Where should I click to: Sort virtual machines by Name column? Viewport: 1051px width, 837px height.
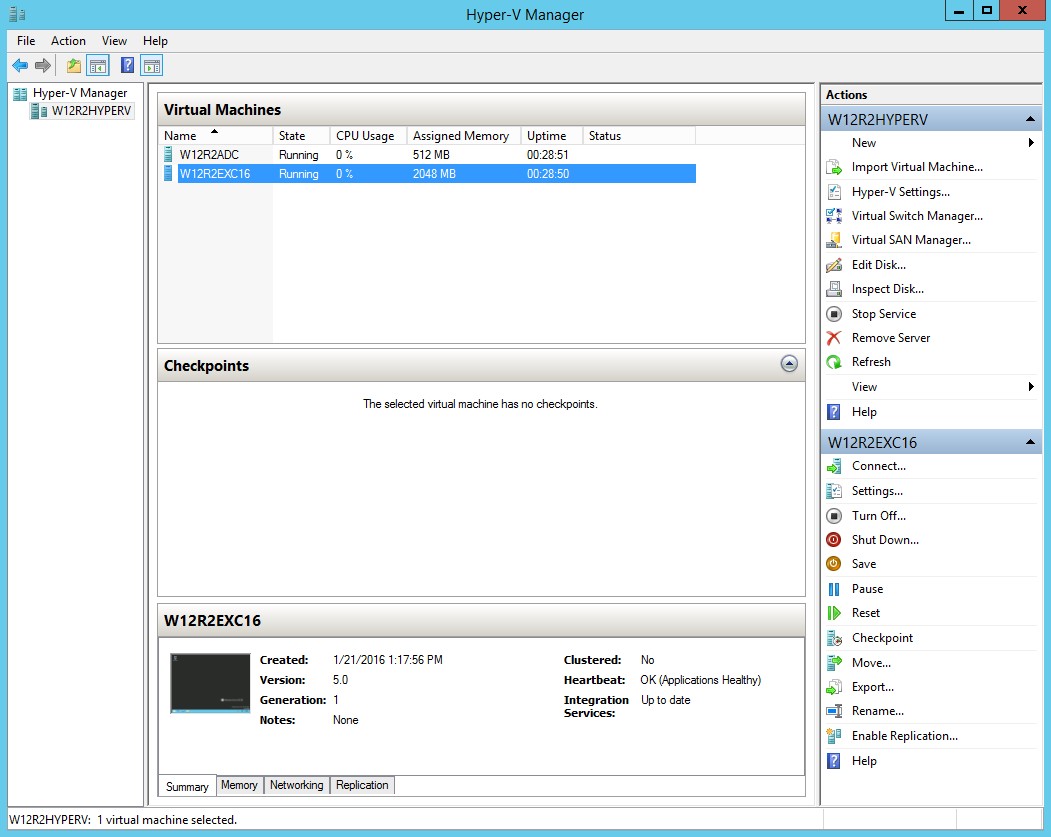pyautogui.click(x=216, y=135)
